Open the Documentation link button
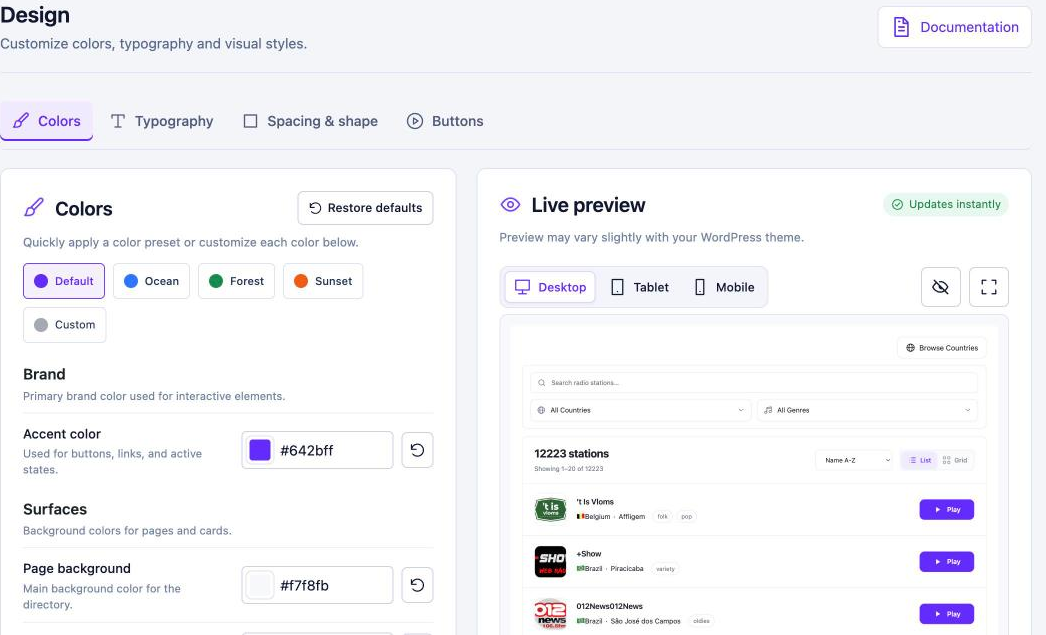Image resolution: width=1046 pixels, height=635 pixels. click(954, 27)
